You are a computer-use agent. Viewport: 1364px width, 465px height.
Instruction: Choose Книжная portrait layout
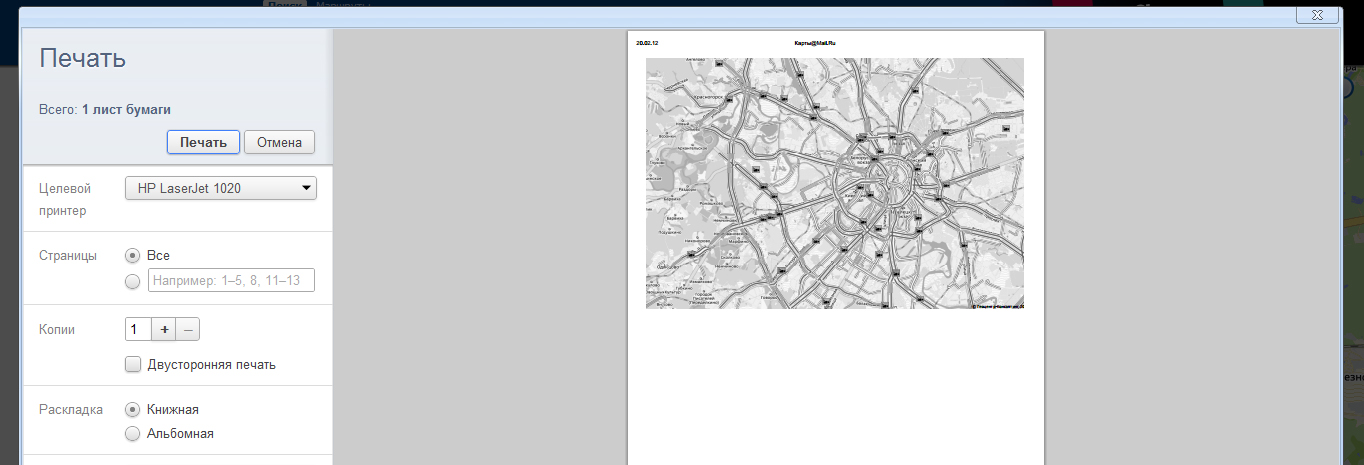(x=133, y=409)
